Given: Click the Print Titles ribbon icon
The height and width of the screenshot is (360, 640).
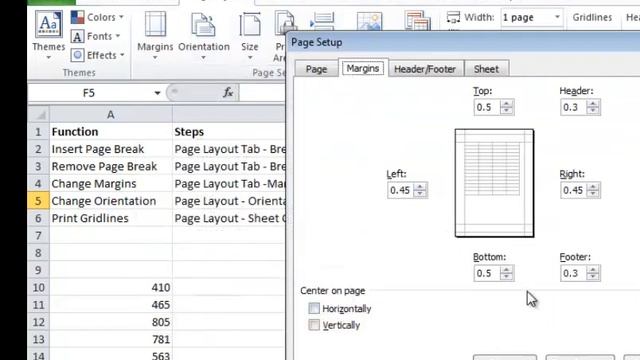Looking at the screenshot, I should [x=418, y=21].
